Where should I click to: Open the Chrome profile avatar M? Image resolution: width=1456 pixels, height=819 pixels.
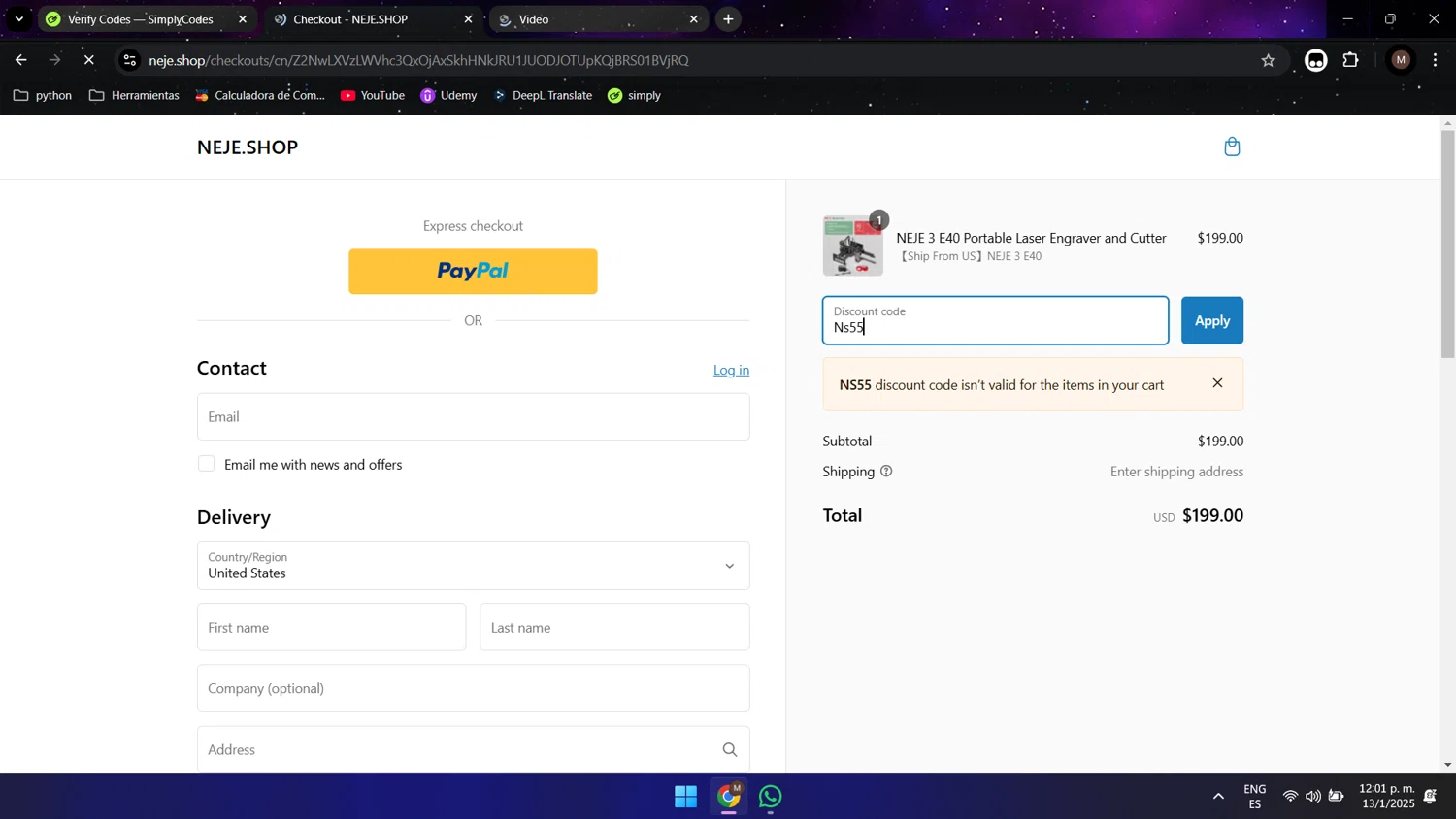click(x=1400, y=60)
